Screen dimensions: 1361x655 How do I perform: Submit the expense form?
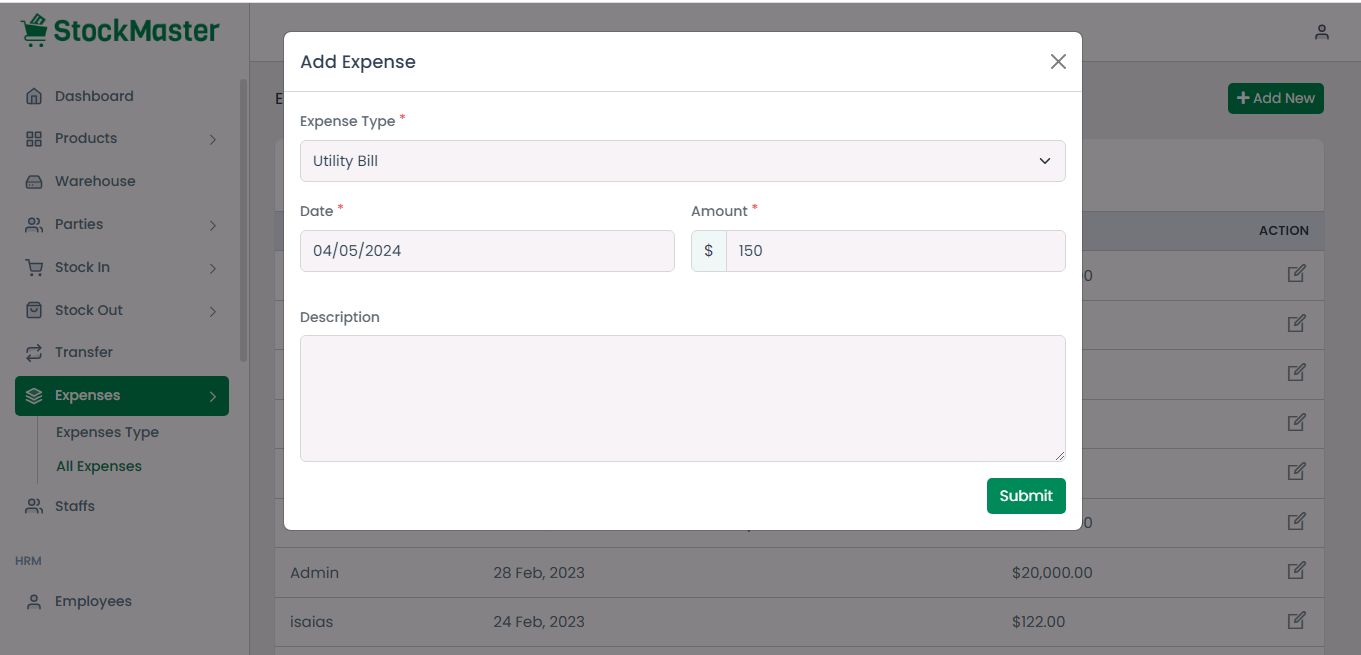point(1025,496)
